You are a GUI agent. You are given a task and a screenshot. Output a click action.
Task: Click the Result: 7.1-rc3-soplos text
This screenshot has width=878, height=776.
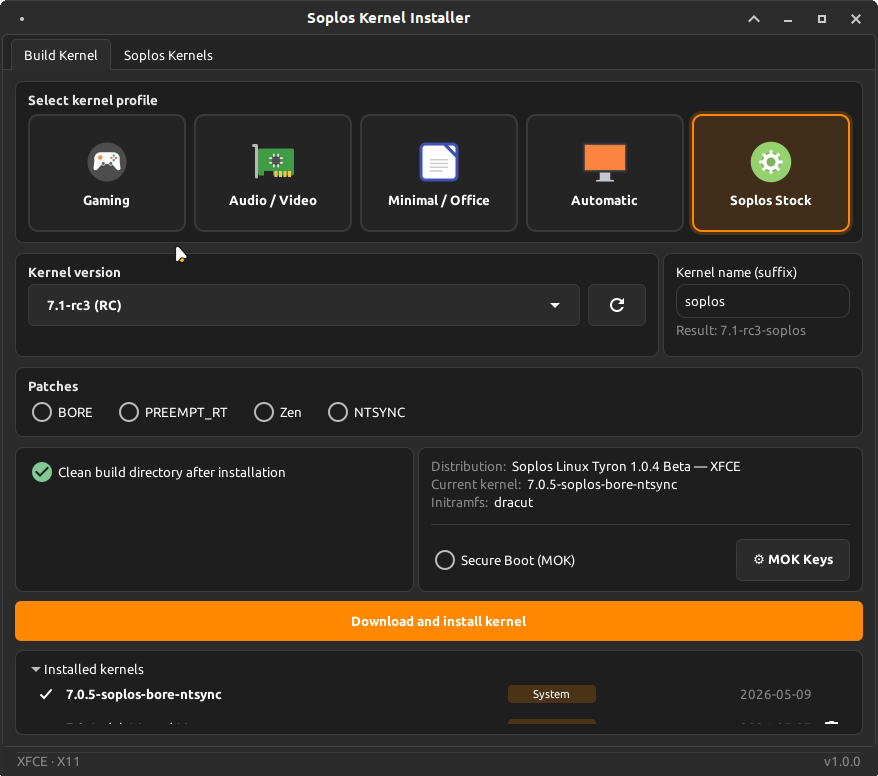tap(740, 330)
